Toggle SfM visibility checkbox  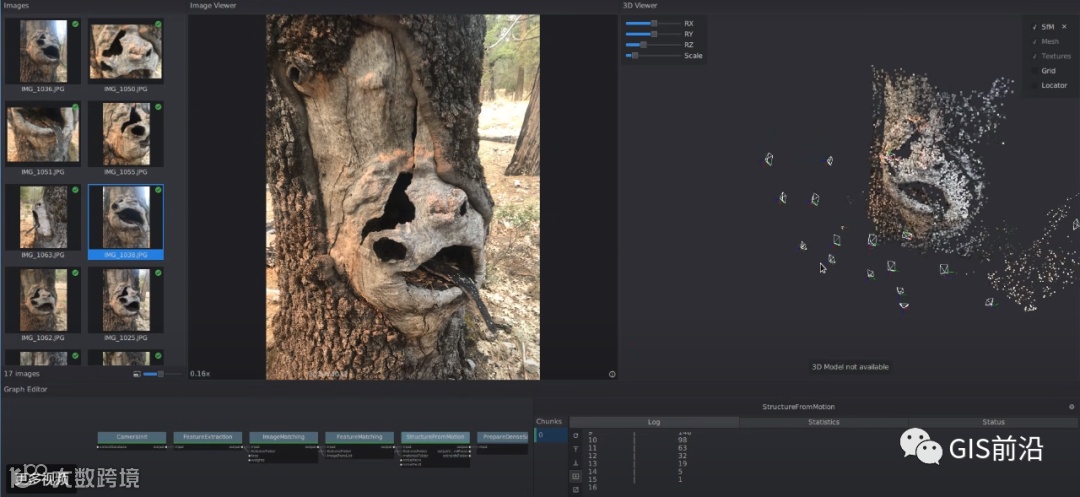tap(1034, 27)
